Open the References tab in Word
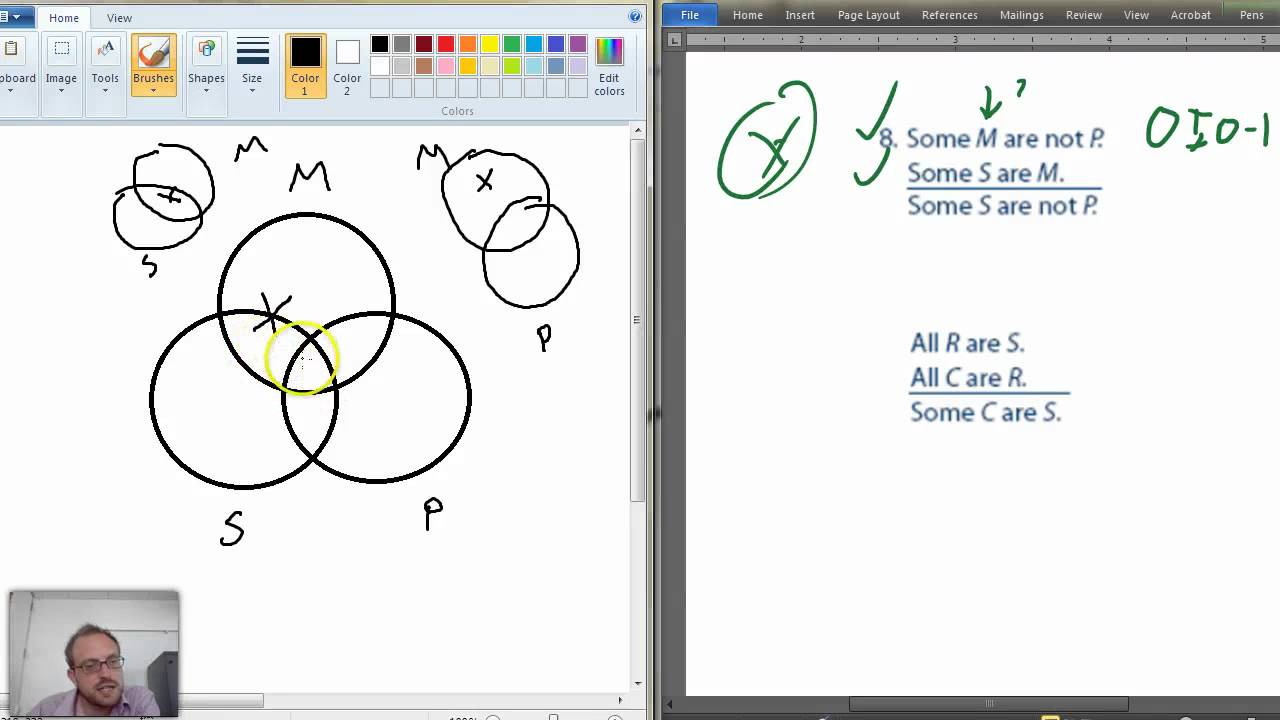The width and height of the screenshot is (1280, 720). point(950,15)
